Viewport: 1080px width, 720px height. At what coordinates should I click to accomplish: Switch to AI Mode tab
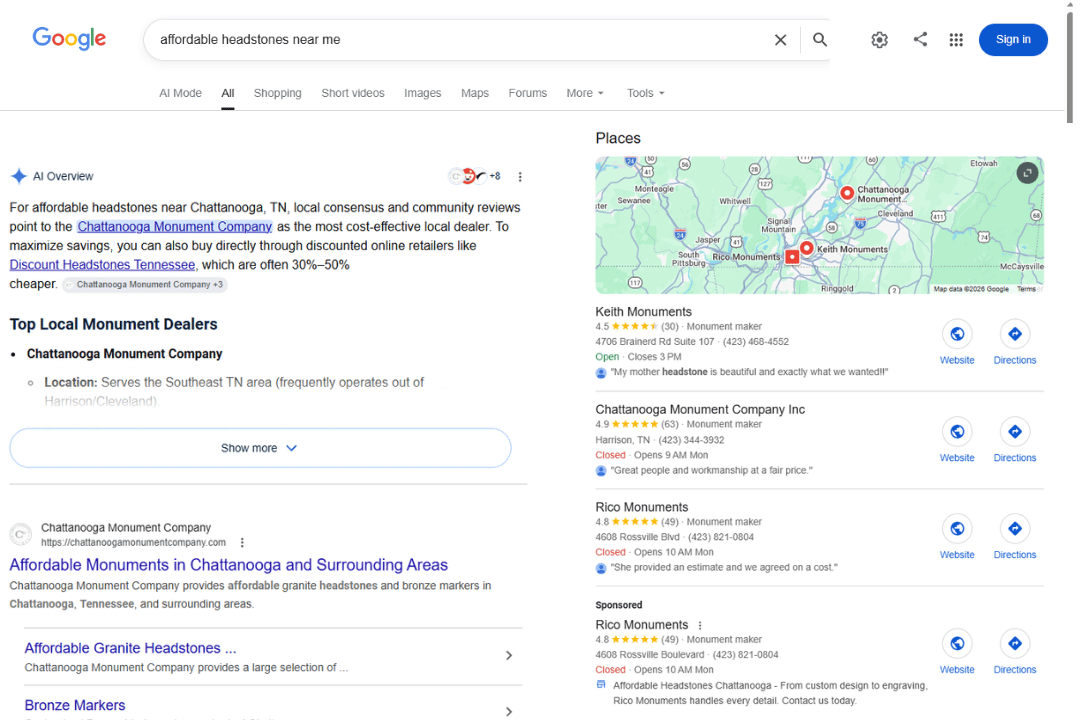pyautogui.click(x=180, y=93)
